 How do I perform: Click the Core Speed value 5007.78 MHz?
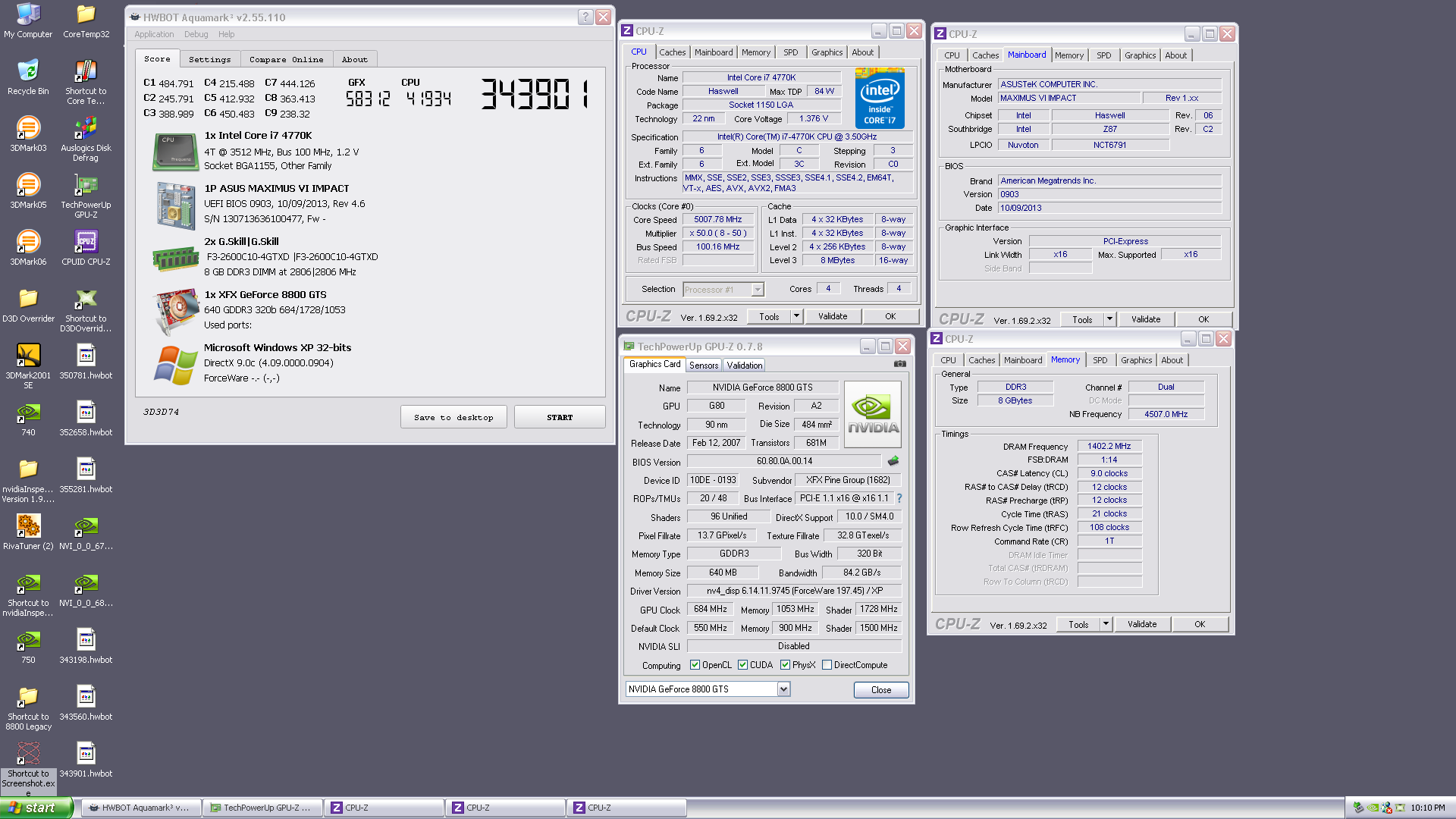[x=717, y=219]
